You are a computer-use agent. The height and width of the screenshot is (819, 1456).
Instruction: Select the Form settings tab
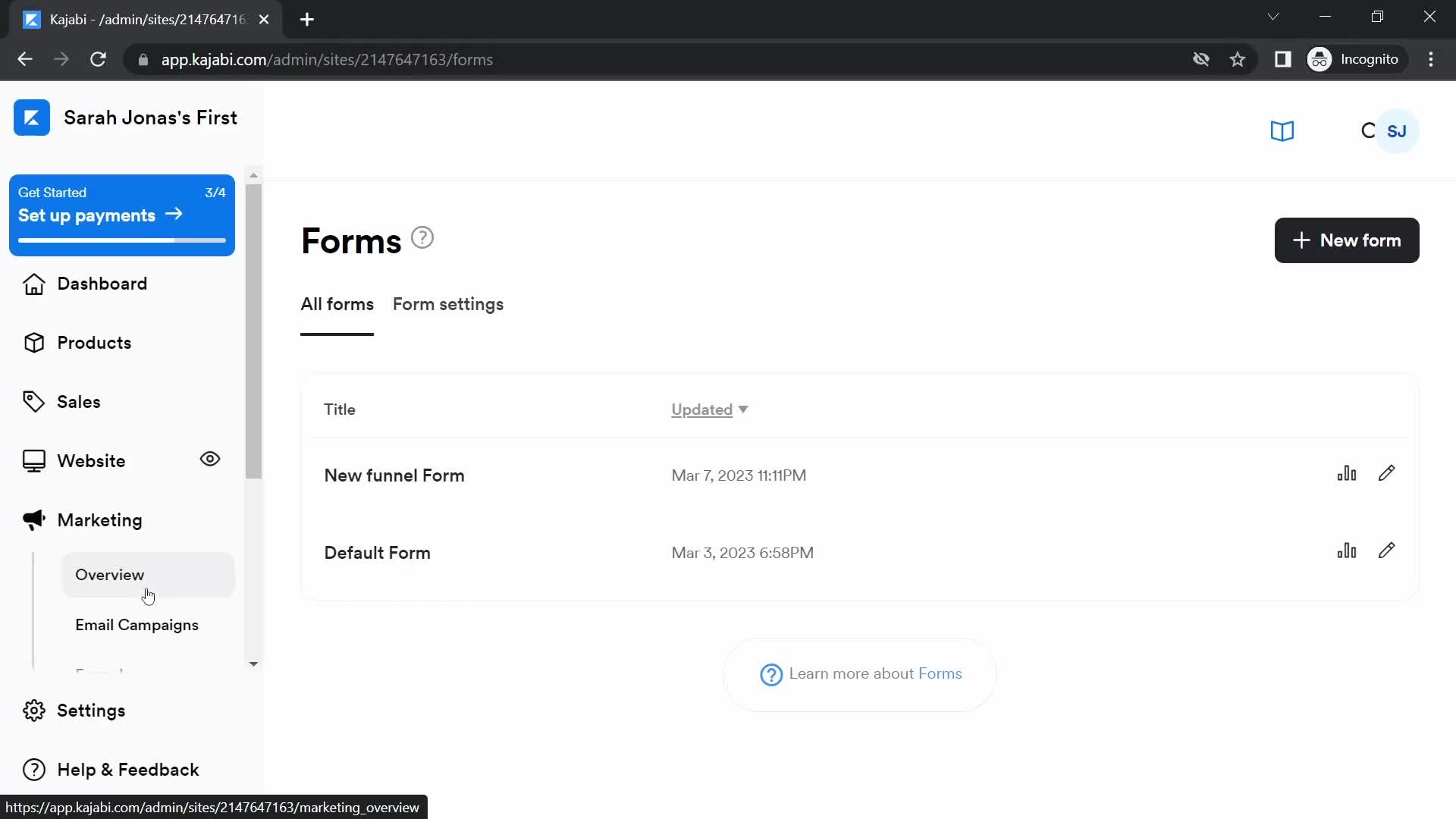pos(448,304)
